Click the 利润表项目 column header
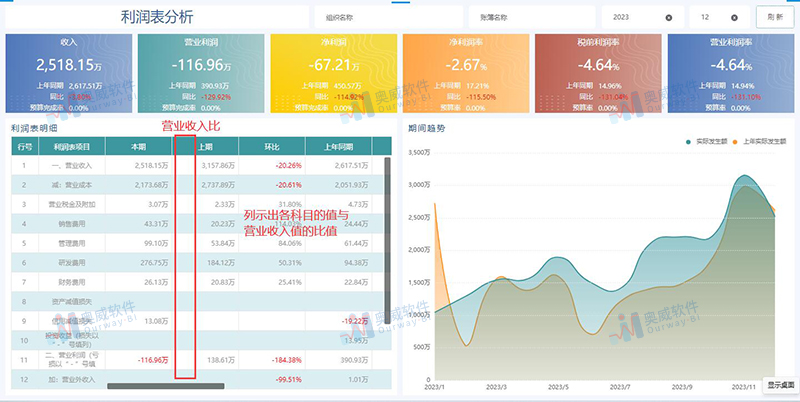Image resolution: width=800 pixels, height=402 pixels. 72,147
